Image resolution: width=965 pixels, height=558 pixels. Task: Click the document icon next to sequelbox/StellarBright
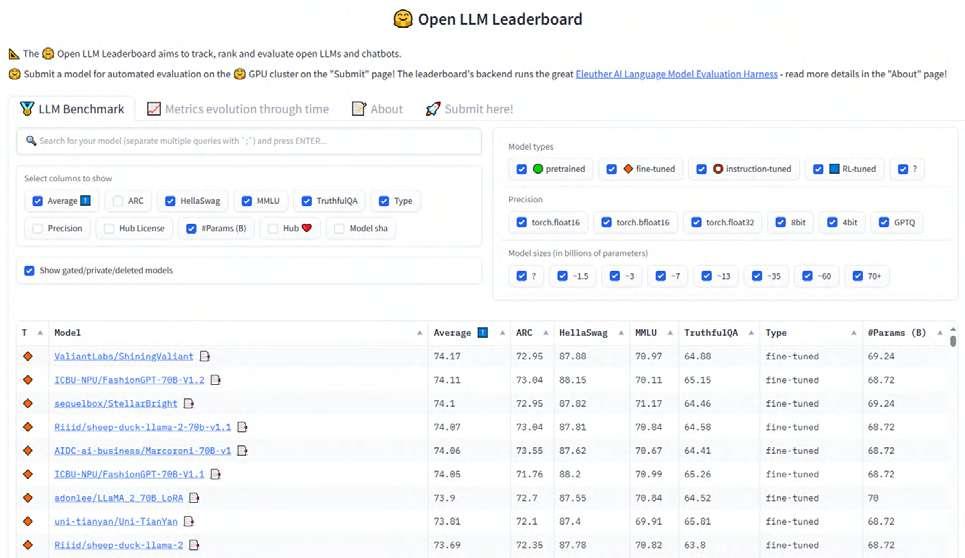(189, 404)
